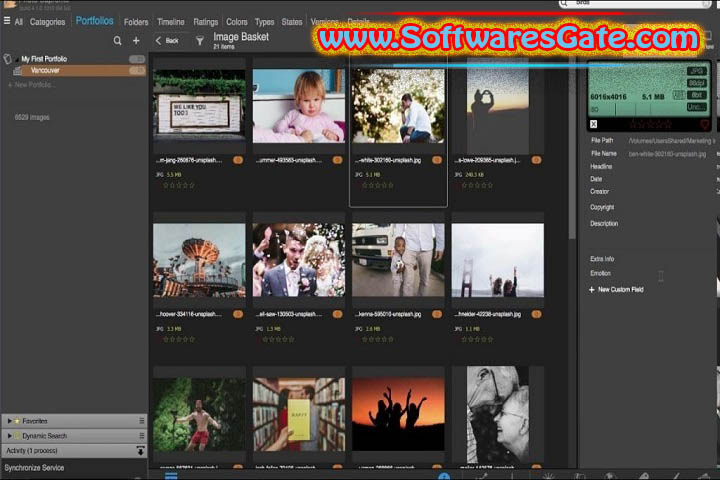Click orange basket badge on lowe-209385 image
Image resolution: width=720 pixels, height=480 pixels.
coord(536,160)
